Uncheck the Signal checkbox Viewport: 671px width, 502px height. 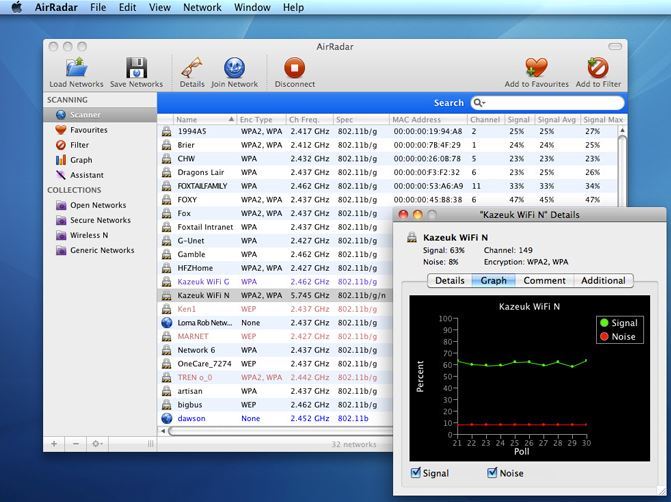[x=415, y=472]
